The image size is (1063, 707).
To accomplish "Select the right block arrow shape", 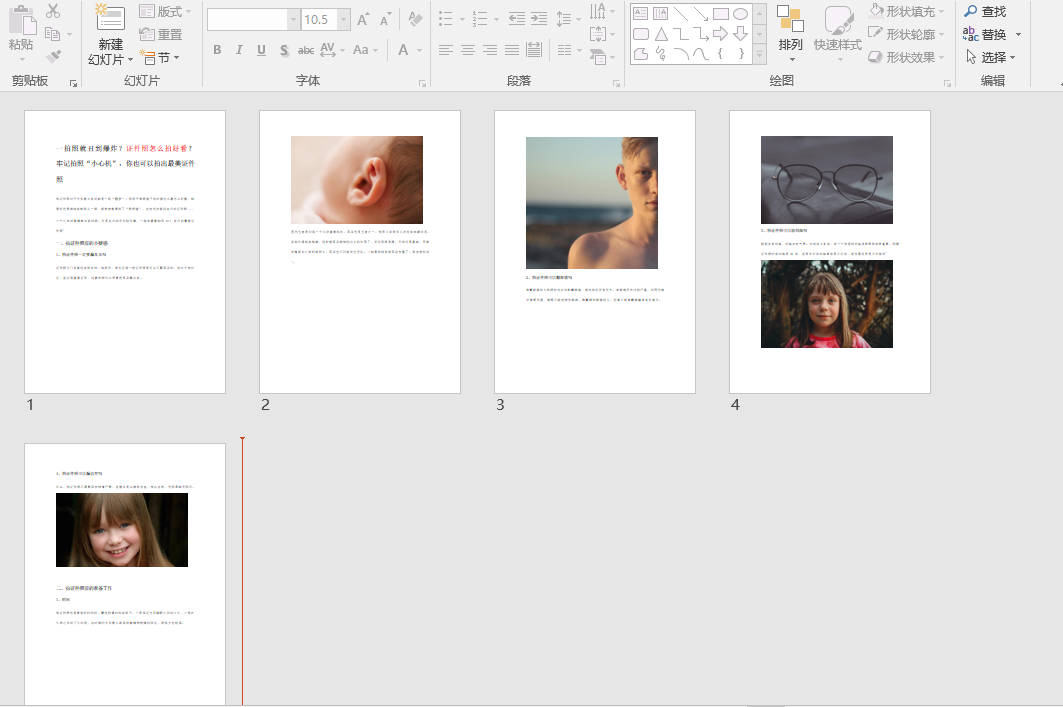I will coord(720,34).
